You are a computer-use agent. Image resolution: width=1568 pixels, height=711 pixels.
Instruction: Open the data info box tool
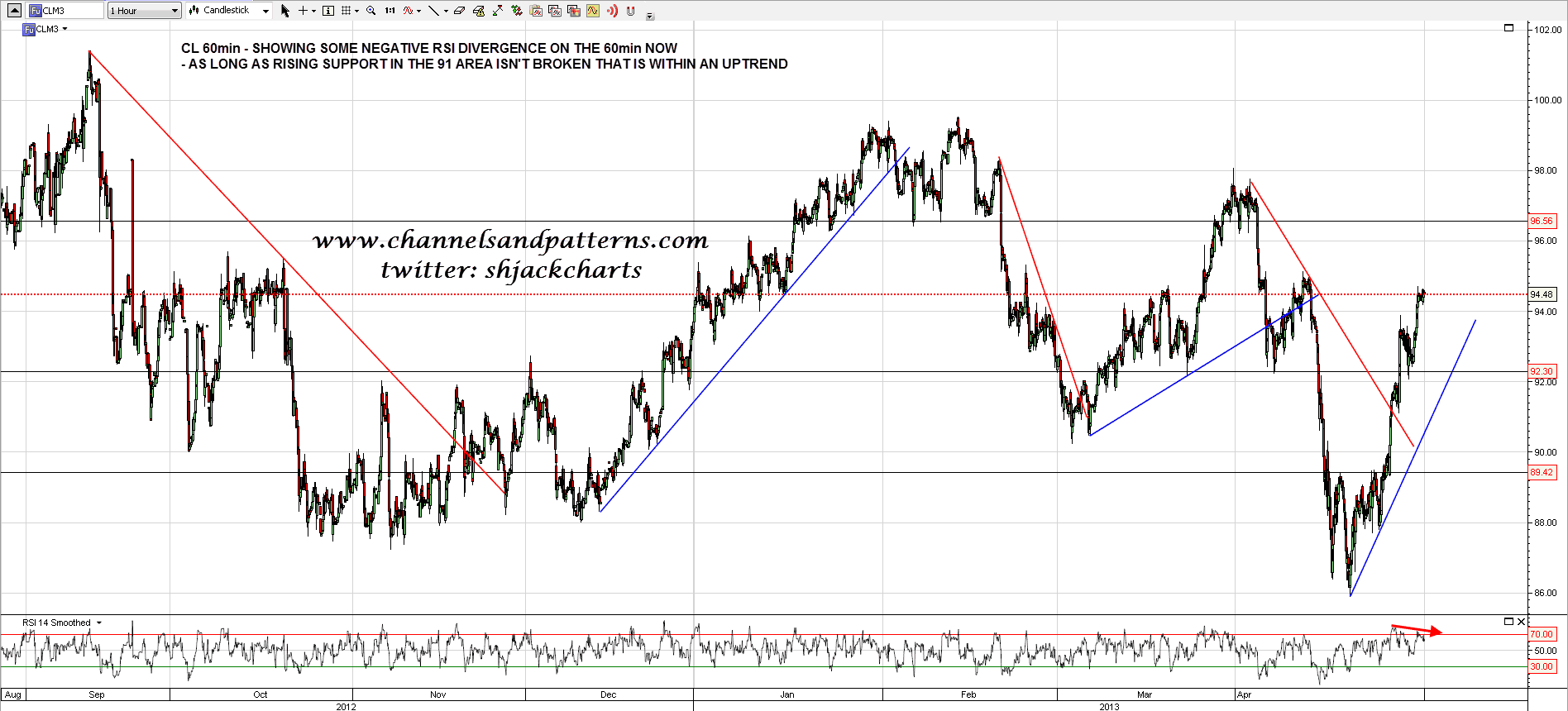pyautogui.click(x=328, y=11)
